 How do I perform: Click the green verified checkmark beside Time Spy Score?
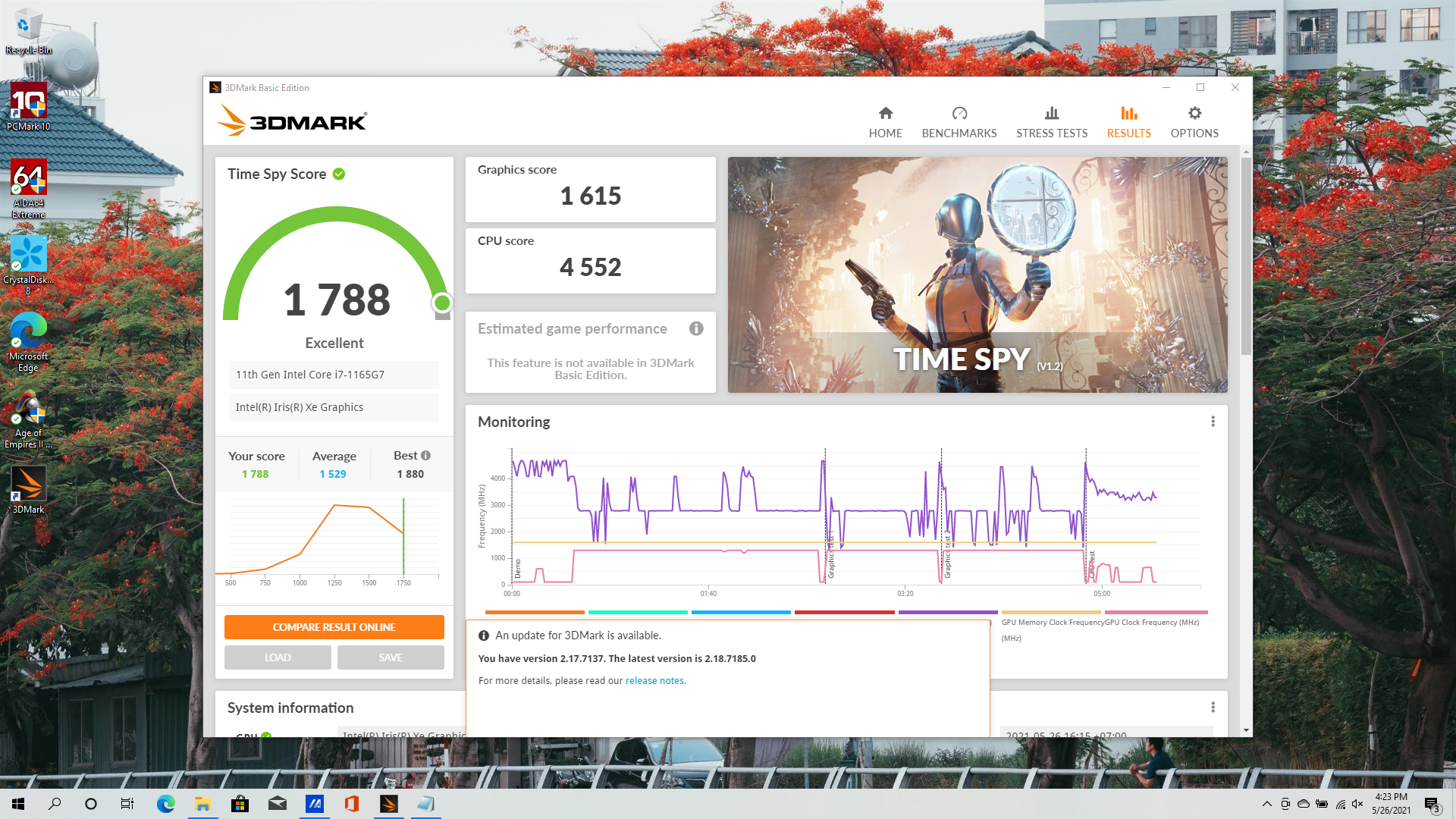(339, 174)
